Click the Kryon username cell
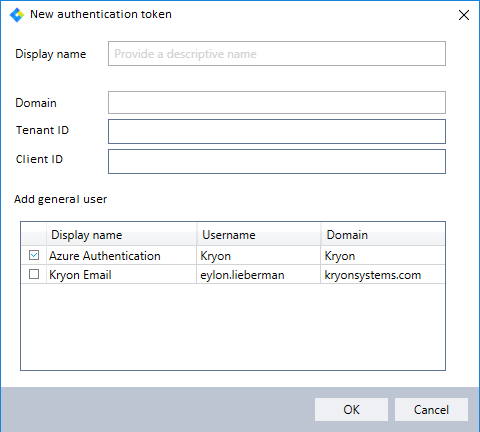The image size is (480, 432). click(215, 256)
